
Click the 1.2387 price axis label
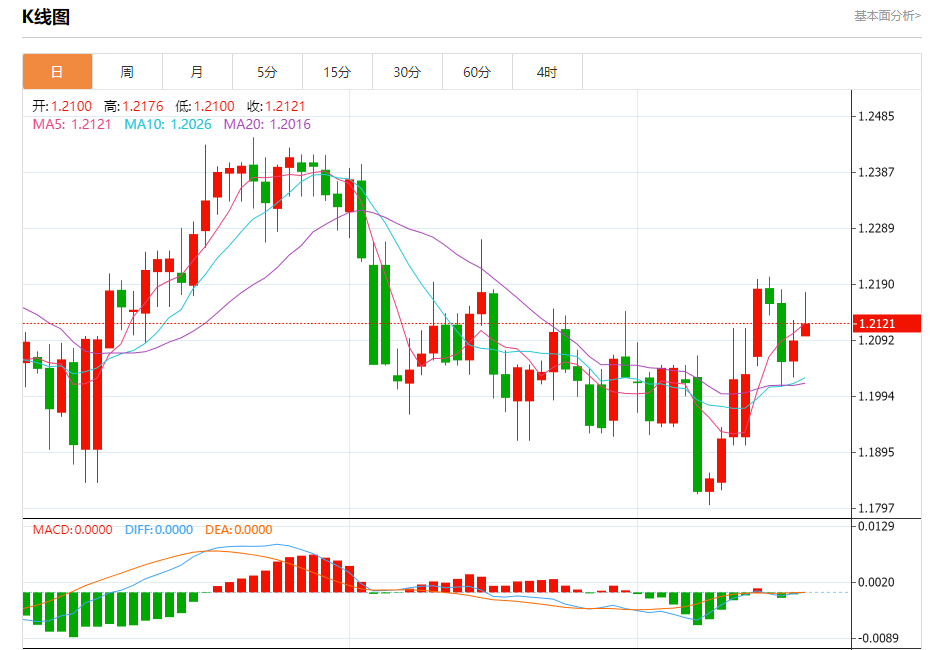pos(876,172)
